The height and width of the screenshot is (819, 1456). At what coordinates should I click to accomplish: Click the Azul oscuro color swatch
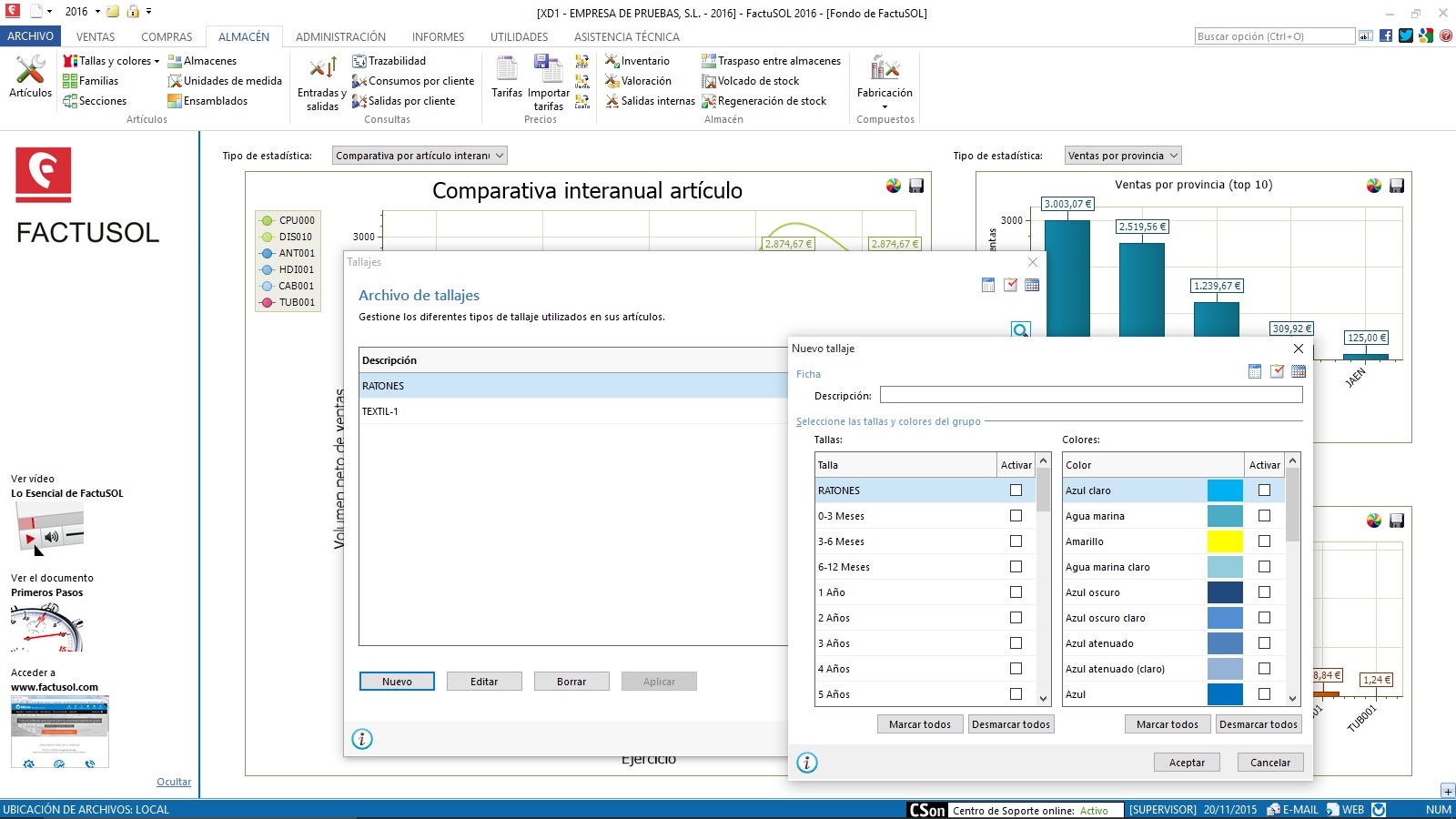click(1225, 592)
